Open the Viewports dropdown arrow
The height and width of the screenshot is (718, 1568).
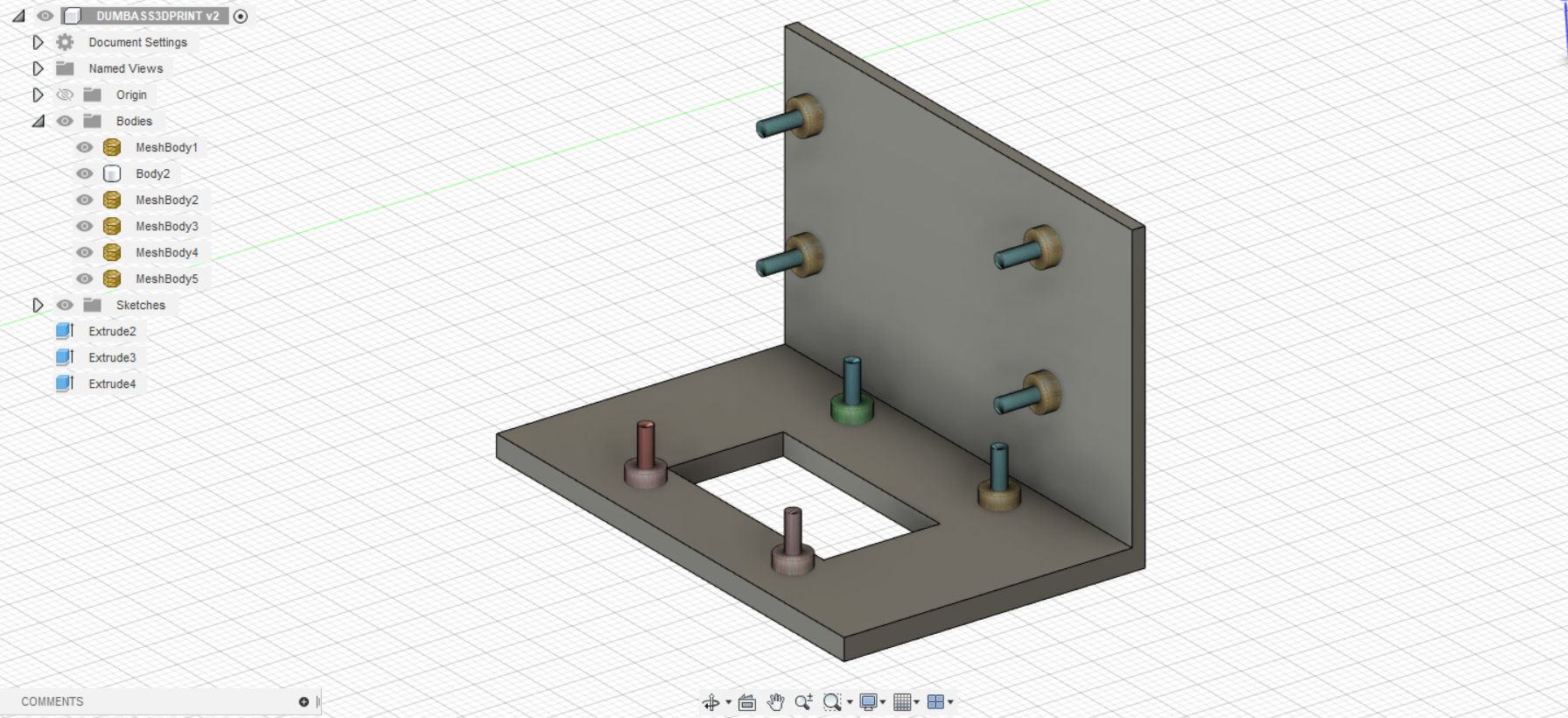click(950, 702)
